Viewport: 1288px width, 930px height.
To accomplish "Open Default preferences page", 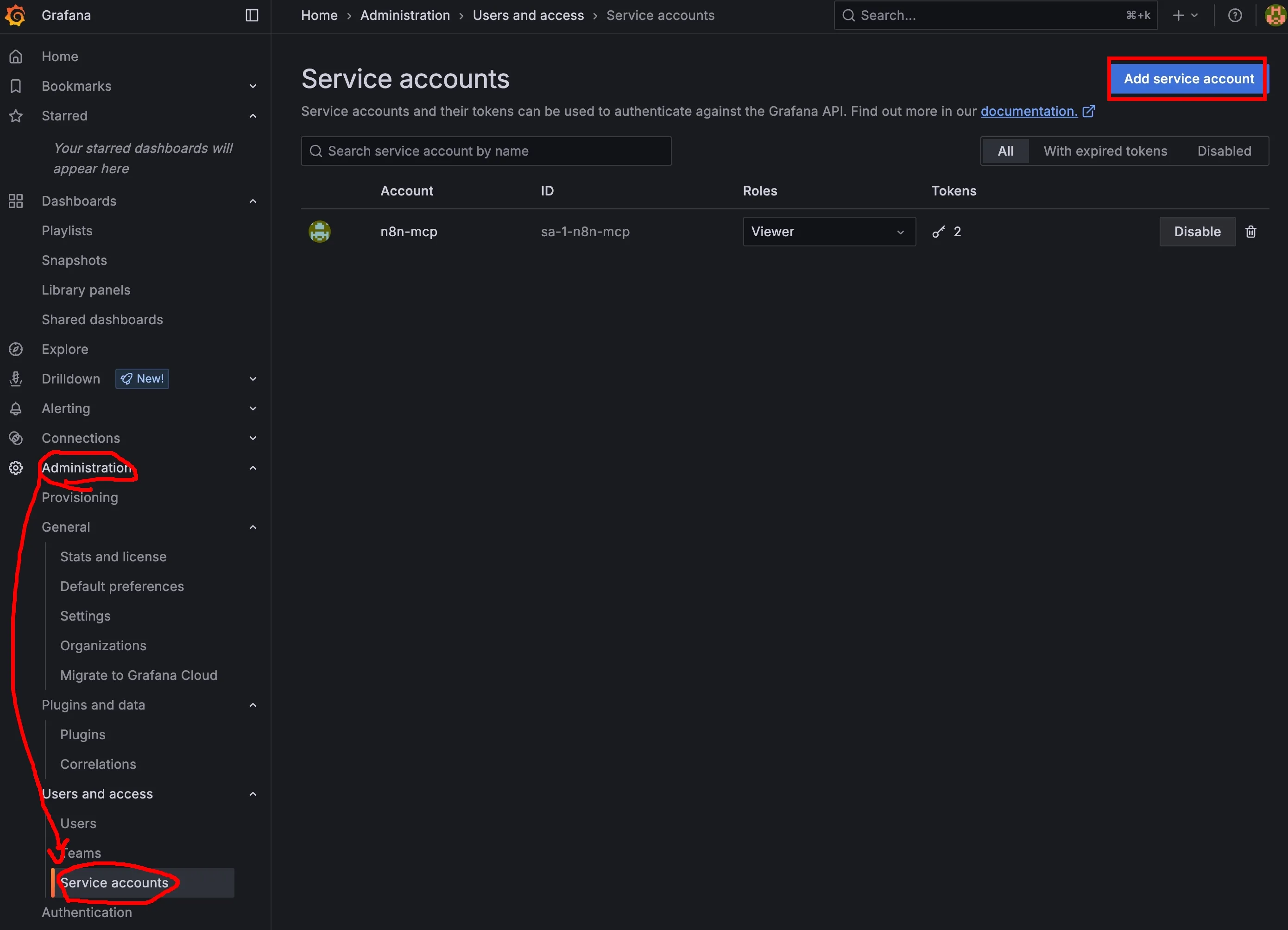I will tap(122, 586).
